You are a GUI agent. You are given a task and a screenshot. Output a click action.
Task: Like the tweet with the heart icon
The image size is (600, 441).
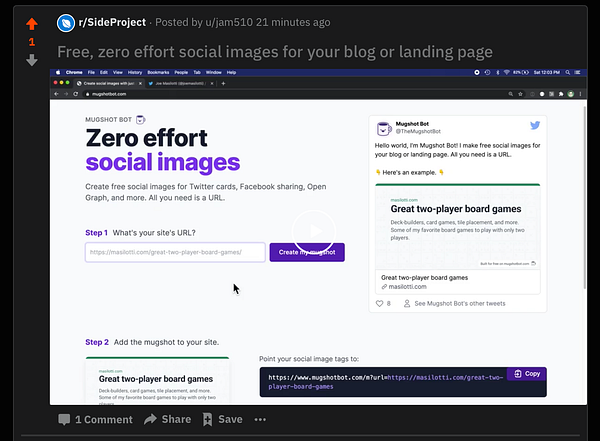[379, 304]
